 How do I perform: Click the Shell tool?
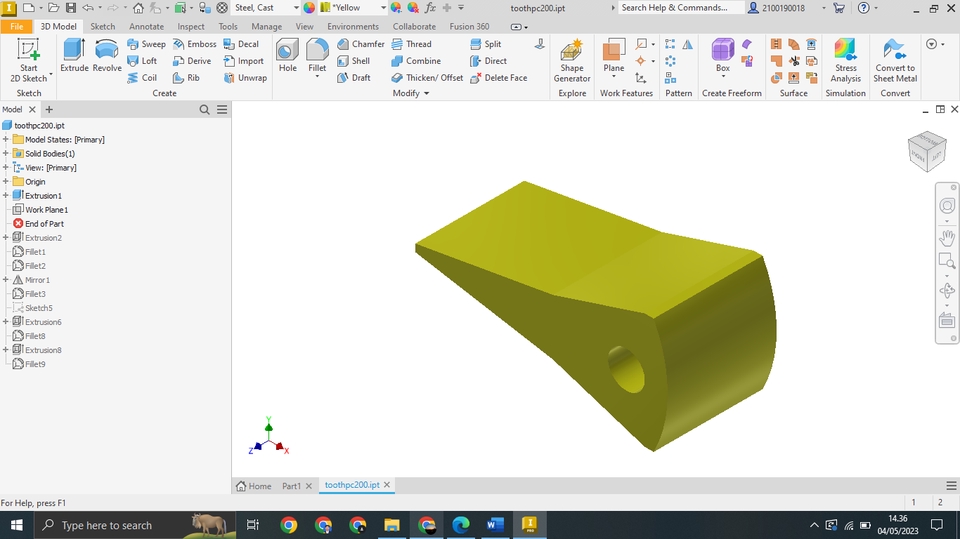click(353, 61)
